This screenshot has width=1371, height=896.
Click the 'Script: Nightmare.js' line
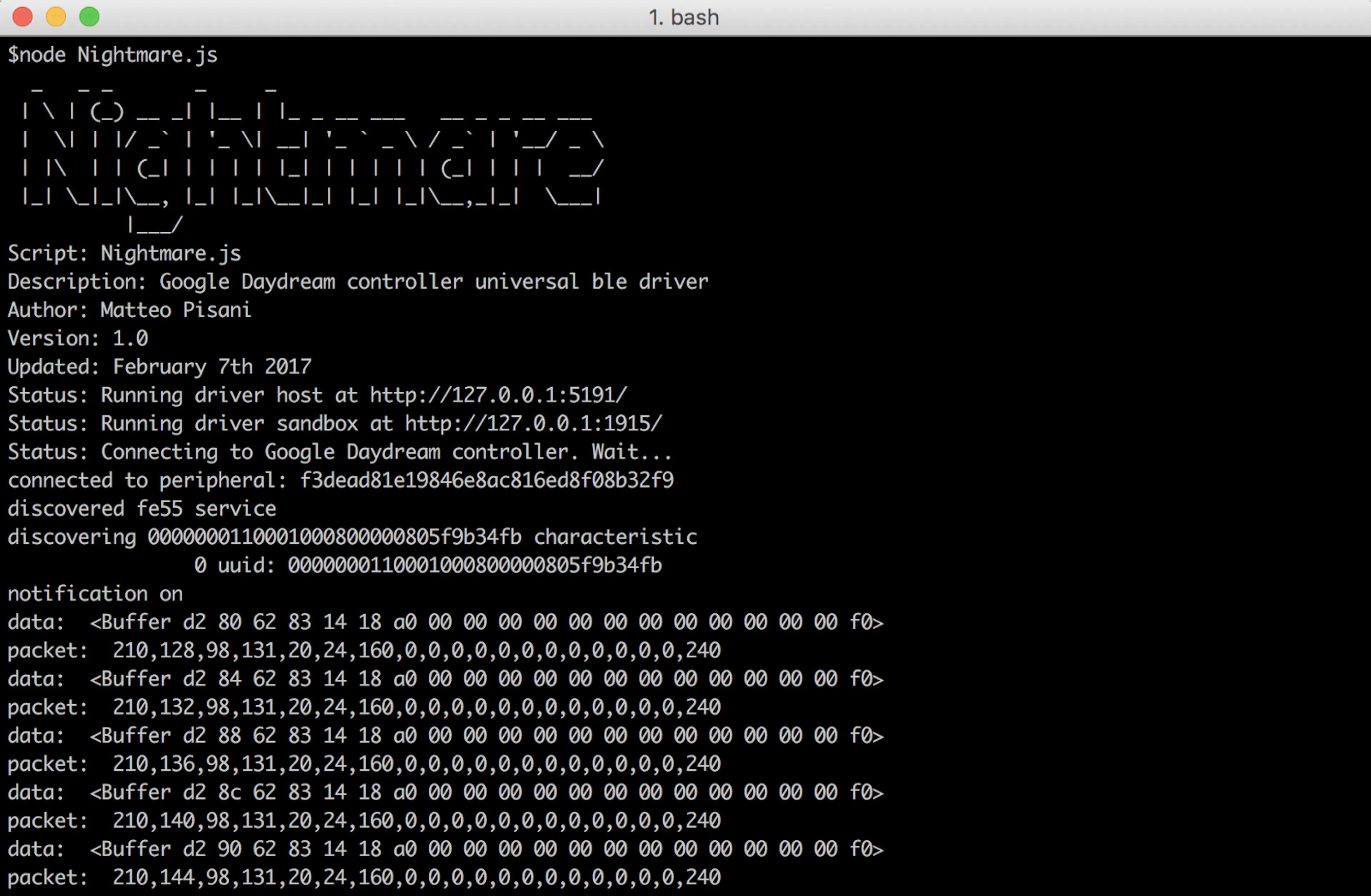click(125, 253)
